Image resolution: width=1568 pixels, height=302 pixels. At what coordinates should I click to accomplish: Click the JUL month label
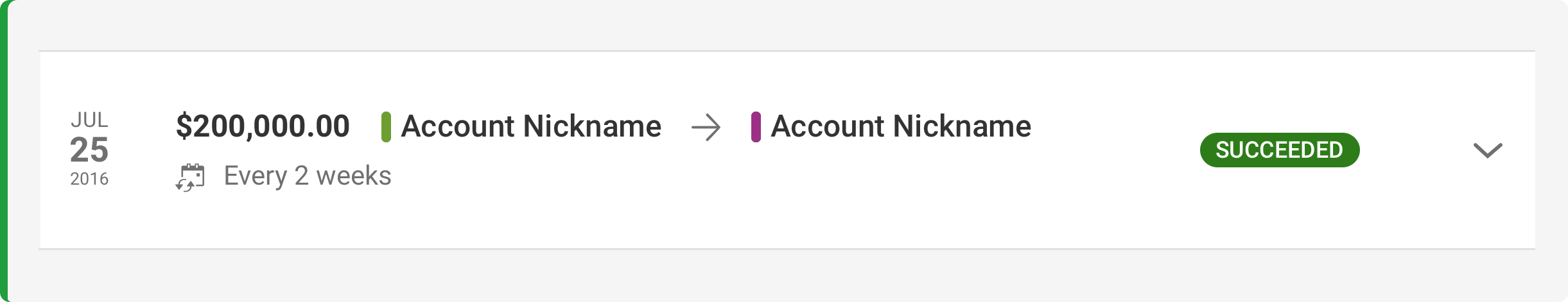[x=89, y=120]
